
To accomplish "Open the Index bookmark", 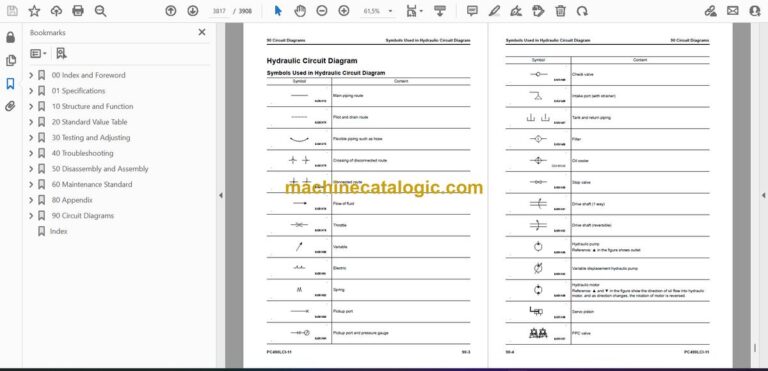I will pos(58,231).
